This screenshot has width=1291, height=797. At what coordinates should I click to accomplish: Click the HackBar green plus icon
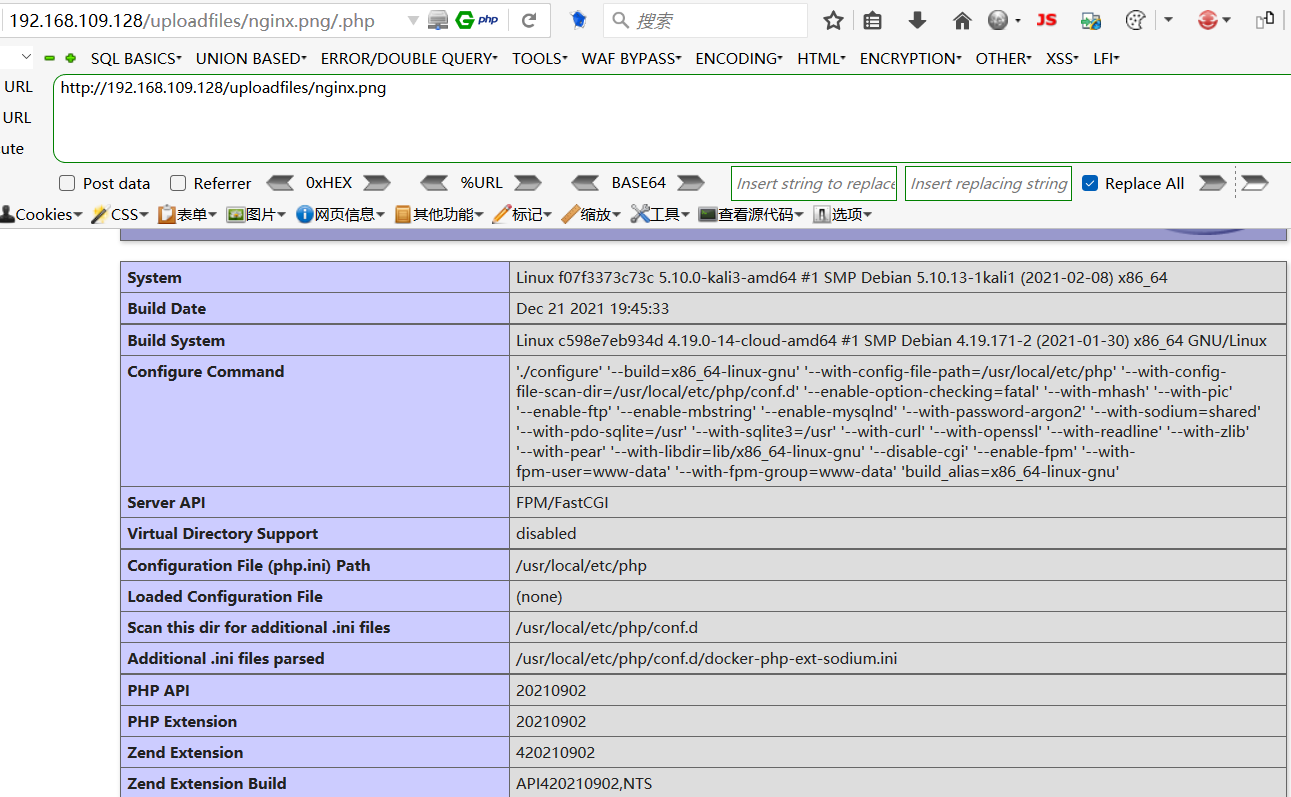[x=70, y=58]
